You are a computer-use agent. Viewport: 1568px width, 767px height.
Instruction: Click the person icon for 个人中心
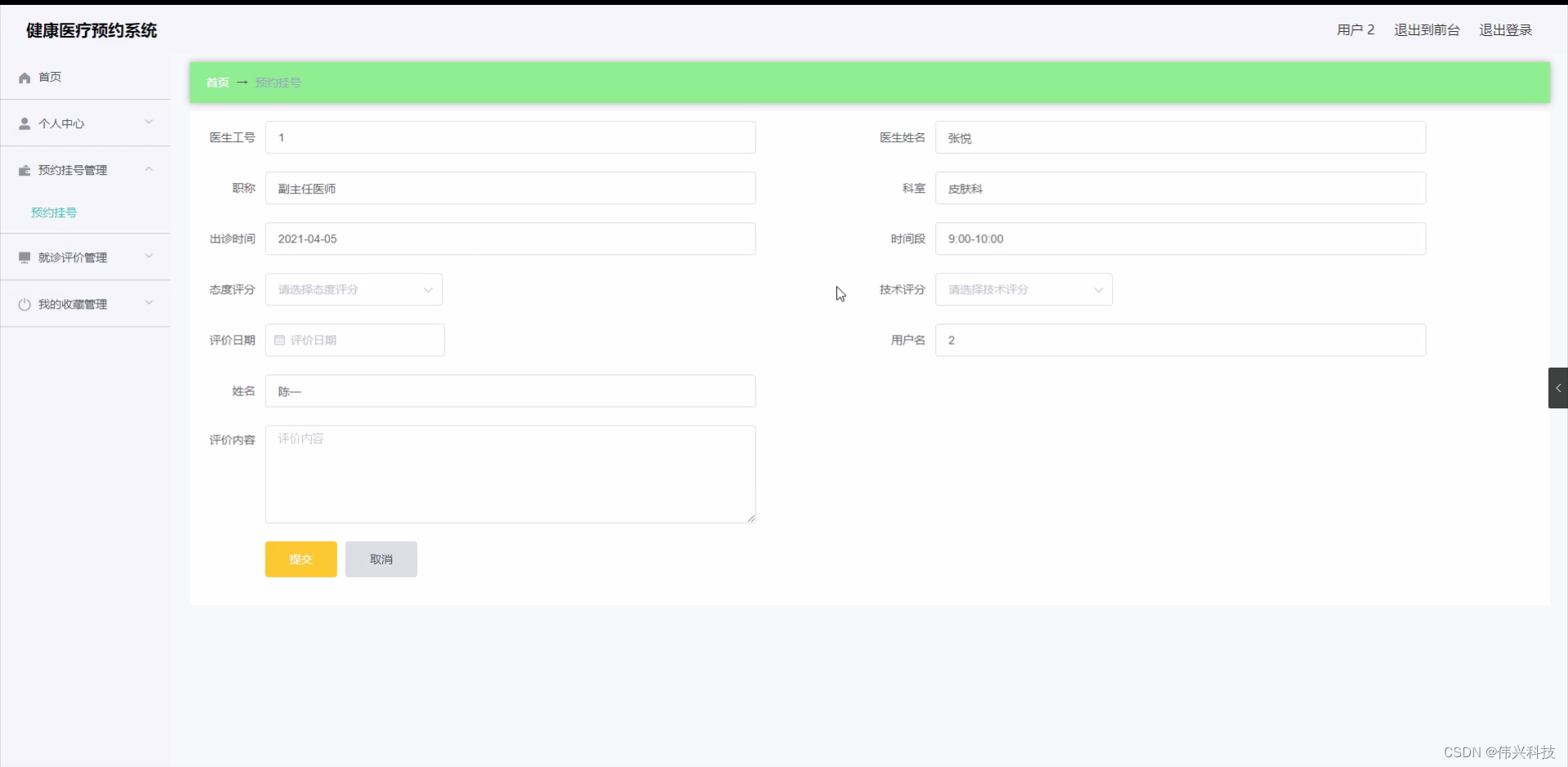24,123
